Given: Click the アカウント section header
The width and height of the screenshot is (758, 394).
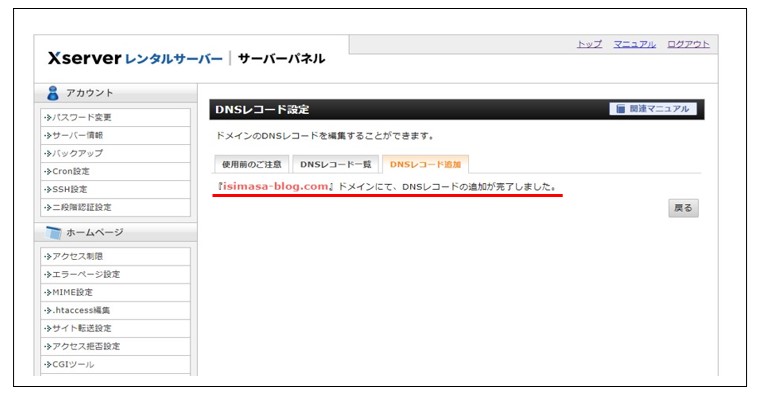Looking at the screenshot, I should click(x=116, y=93).
